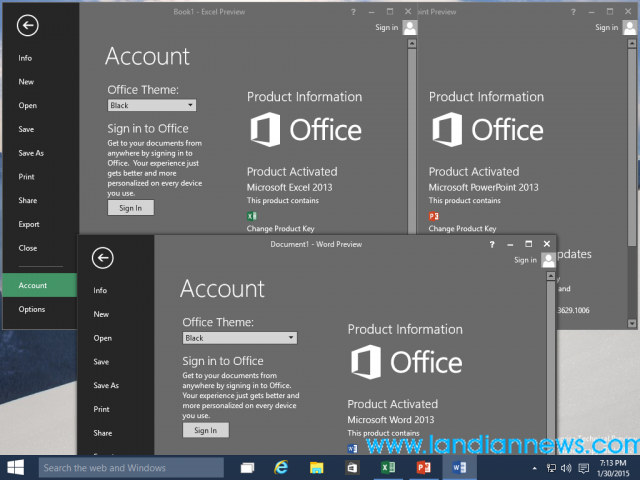Screen dimensions: 640x480
Task: Switch to Word via the taskbar icon
Action: 459,467
